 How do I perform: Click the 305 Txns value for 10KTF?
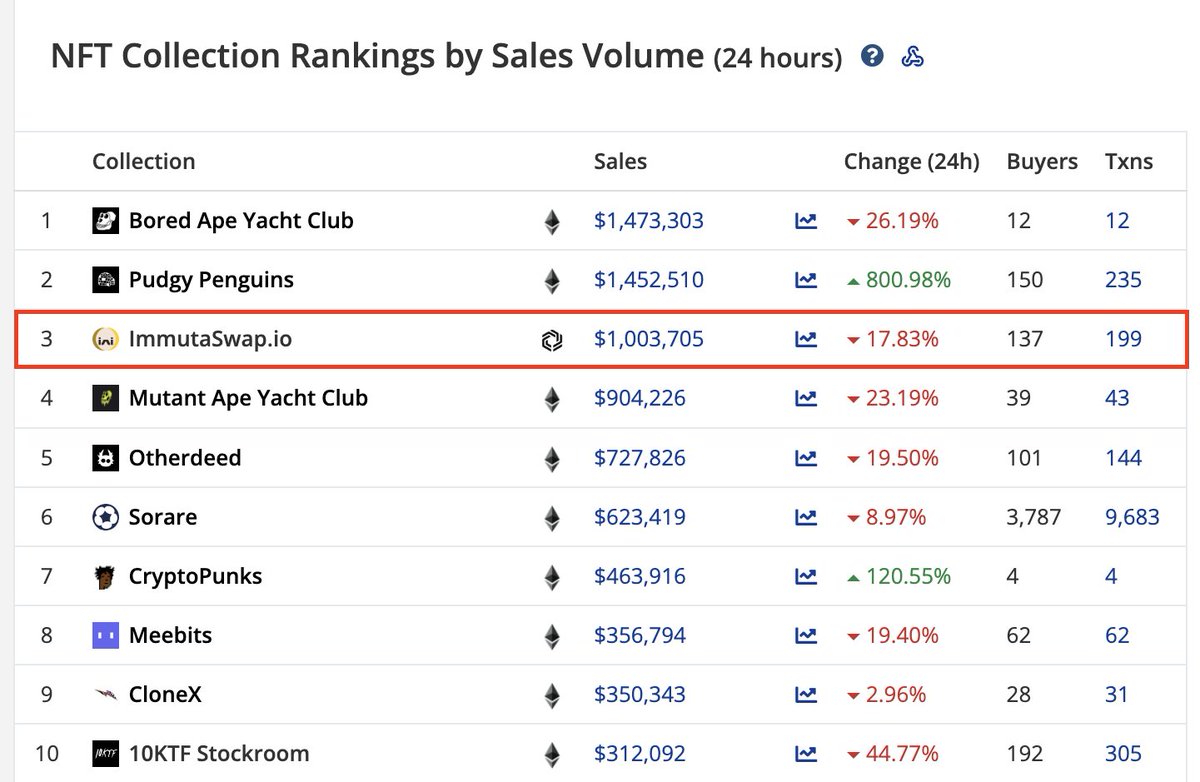[1123, 753]
